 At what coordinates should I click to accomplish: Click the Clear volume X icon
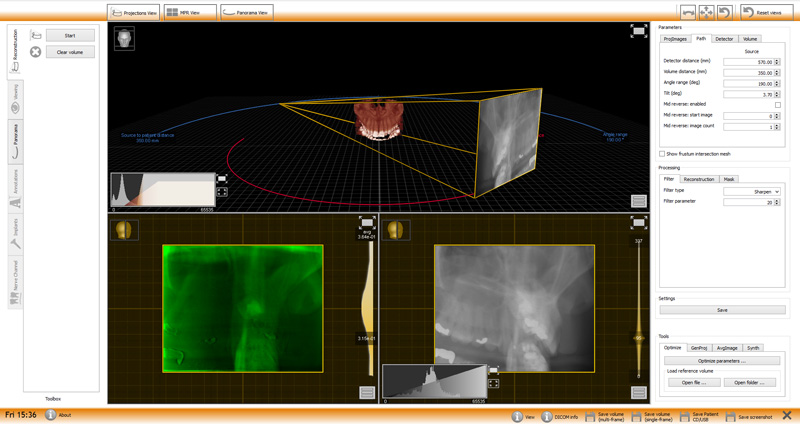pos(36,52)
